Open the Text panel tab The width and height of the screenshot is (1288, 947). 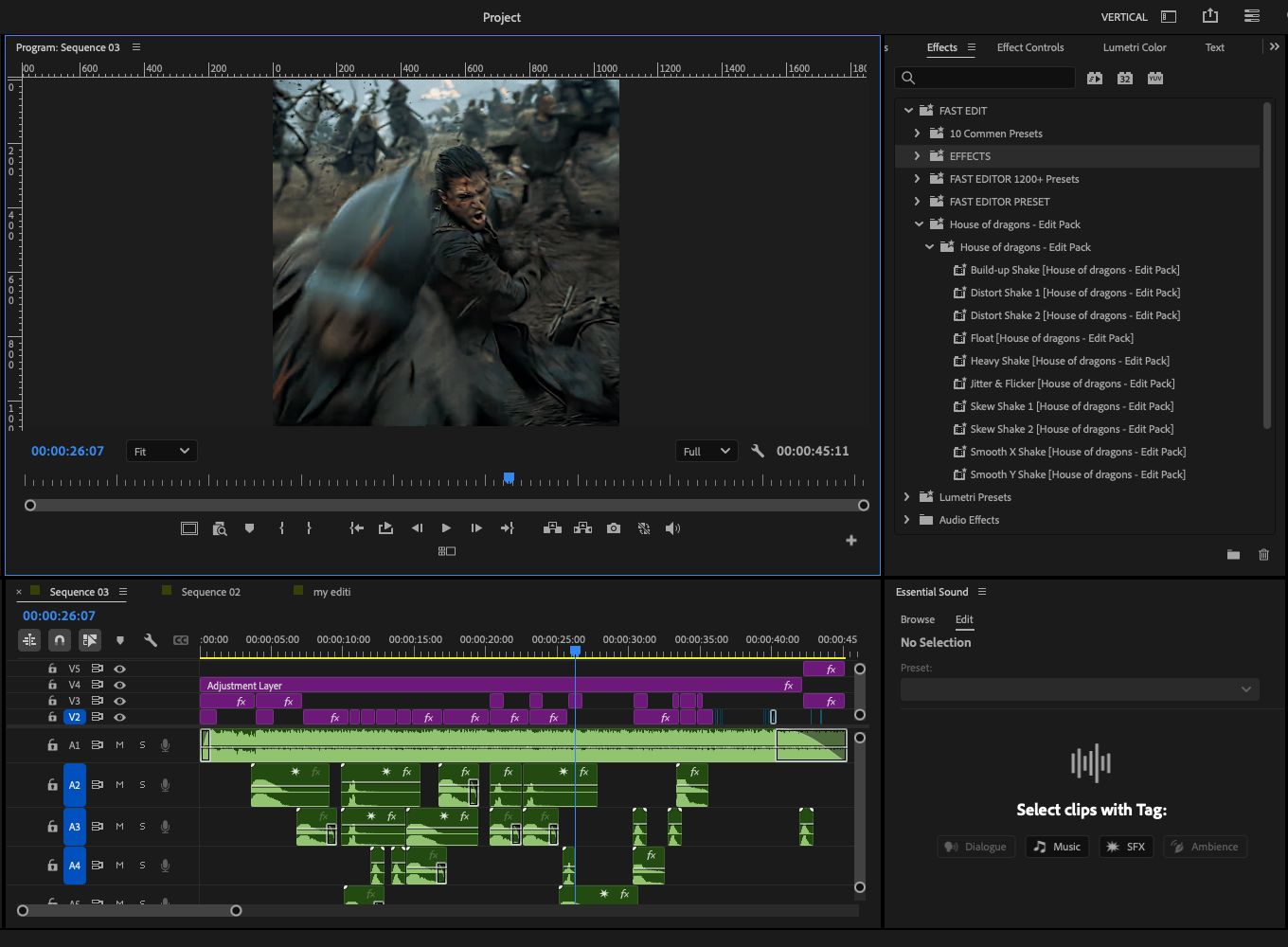tap(1214, 47)
